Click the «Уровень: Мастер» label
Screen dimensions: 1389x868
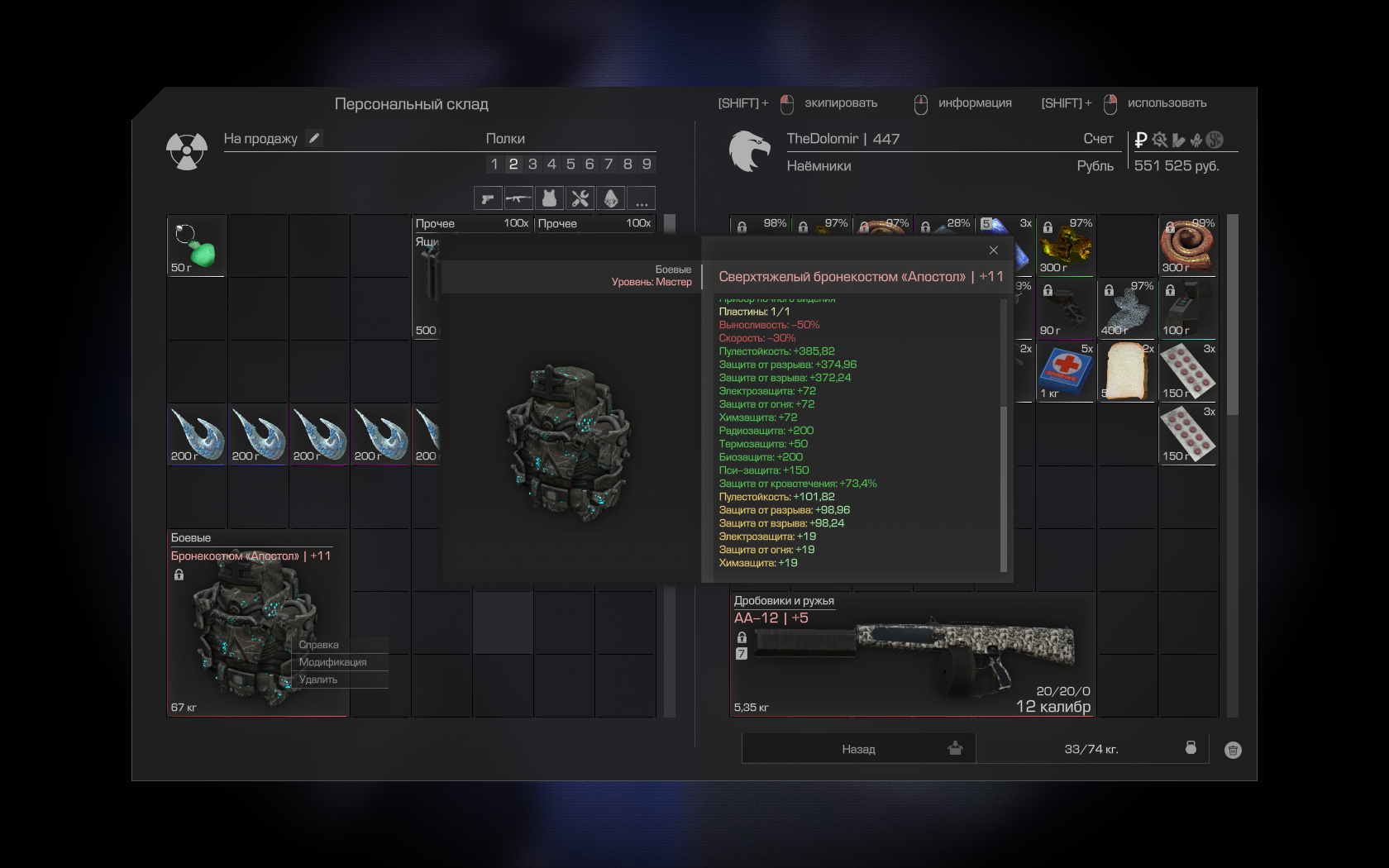pyautogui.click(x=652, y=282)
